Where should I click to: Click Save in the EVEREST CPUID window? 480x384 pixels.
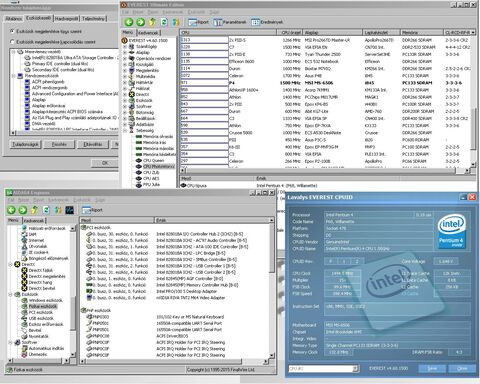tap(432, 368)
